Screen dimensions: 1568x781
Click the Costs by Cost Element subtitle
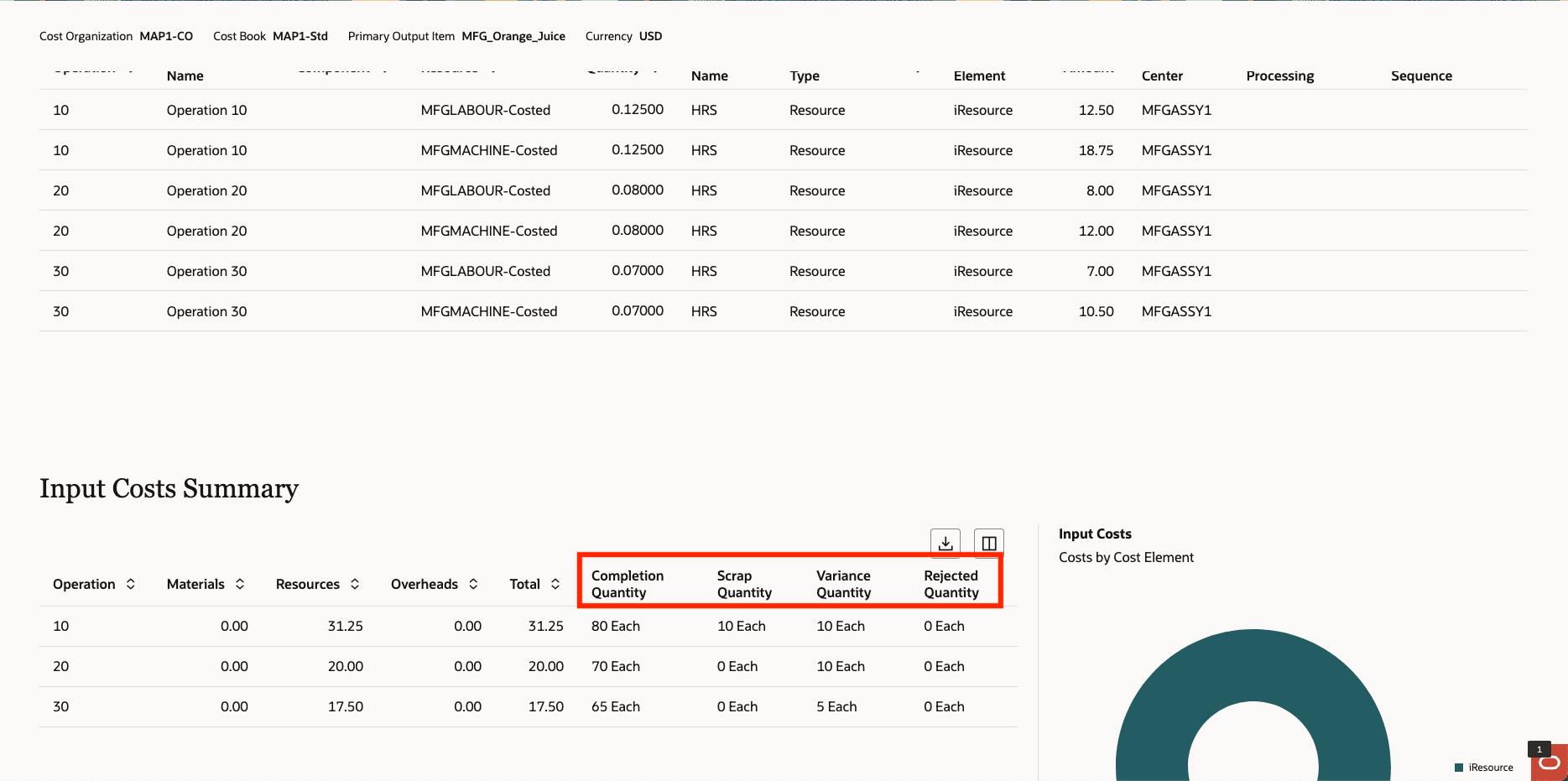pos(1126,557)
